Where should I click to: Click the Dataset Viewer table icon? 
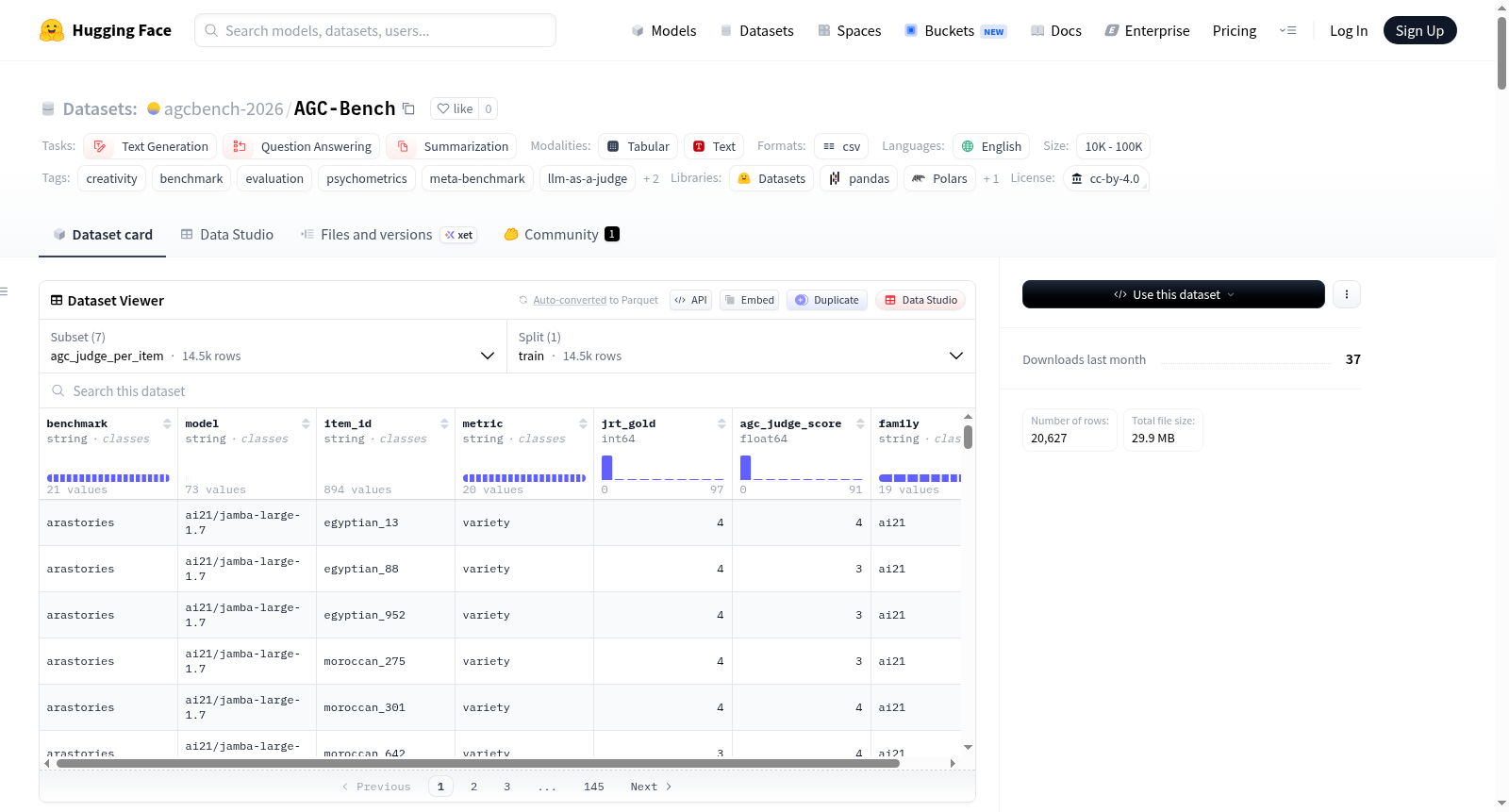tap(57, 300)
